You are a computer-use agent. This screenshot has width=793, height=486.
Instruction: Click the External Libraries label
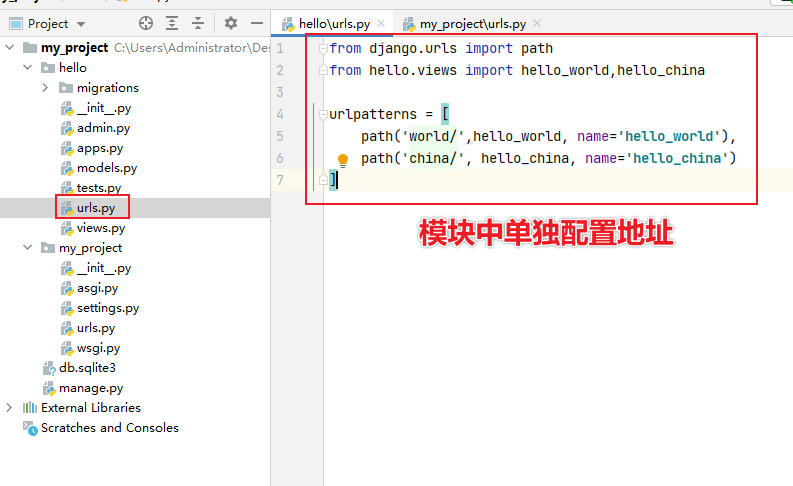coord(91,408)
